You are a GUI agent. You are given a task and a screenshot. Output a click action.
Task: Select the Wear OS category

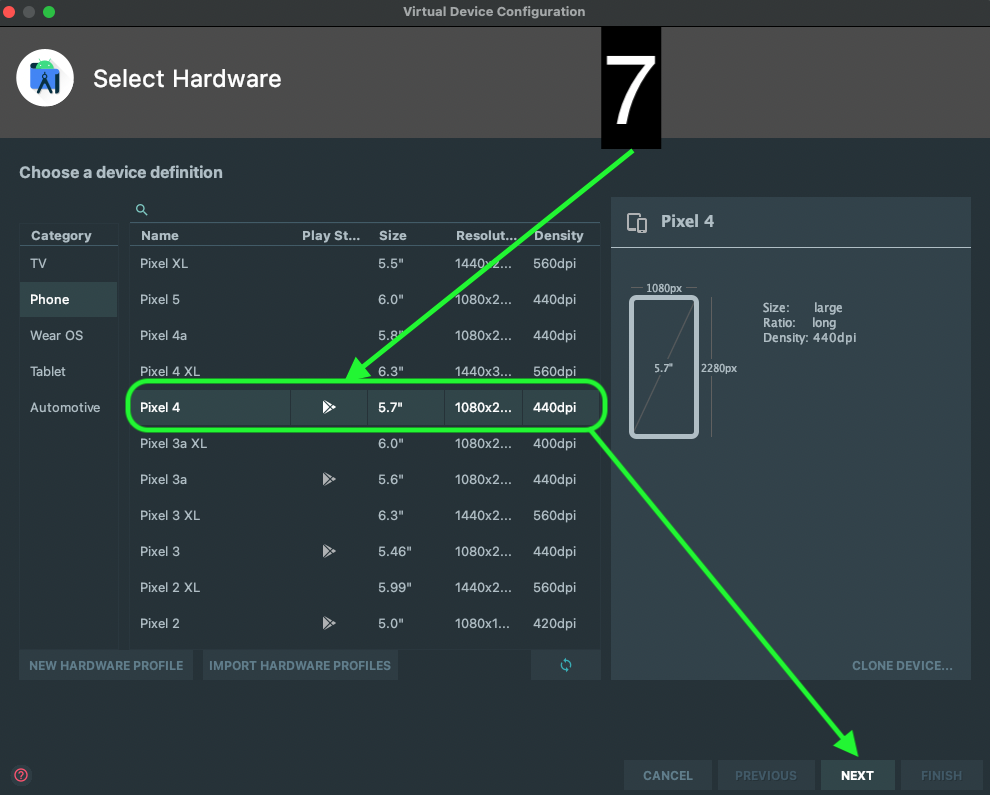tap(57, 336)
